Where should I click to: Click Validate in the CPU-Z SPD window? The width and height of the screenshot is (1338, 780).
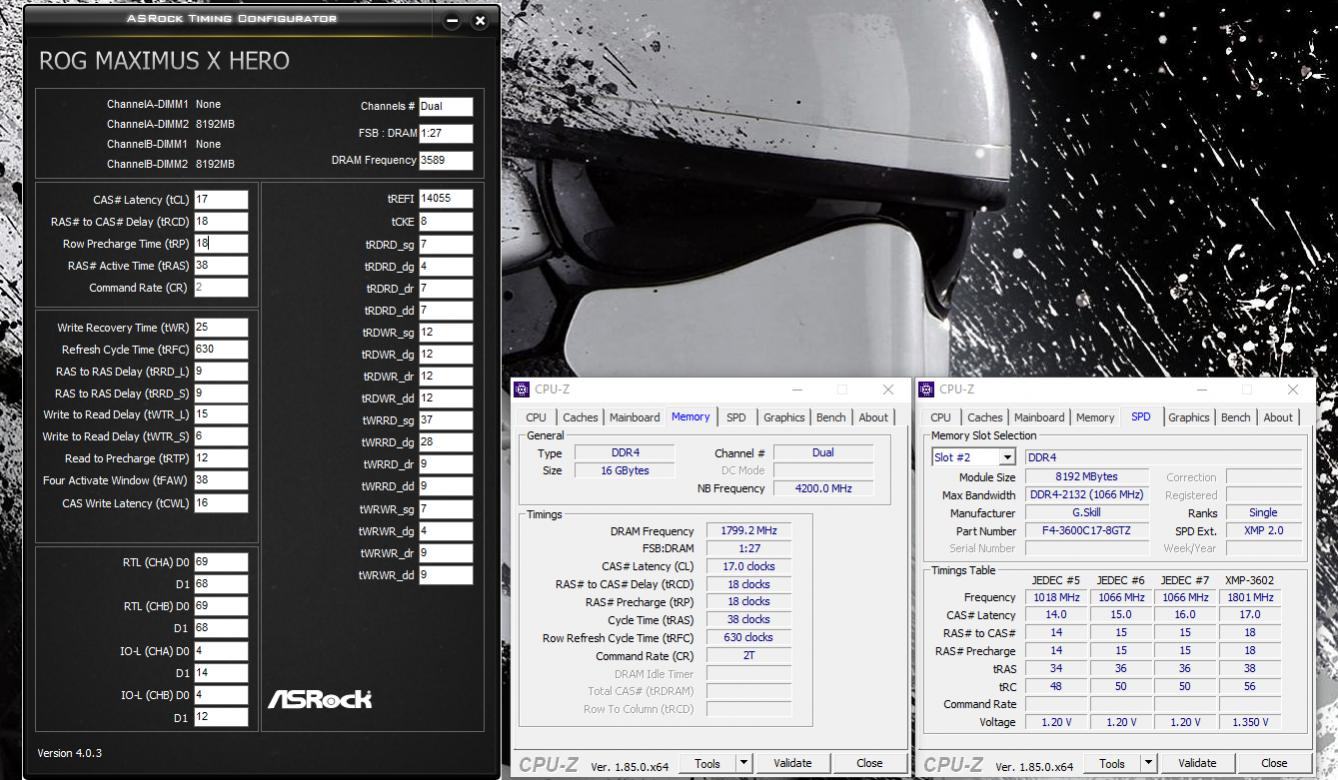coord(1197,763)
